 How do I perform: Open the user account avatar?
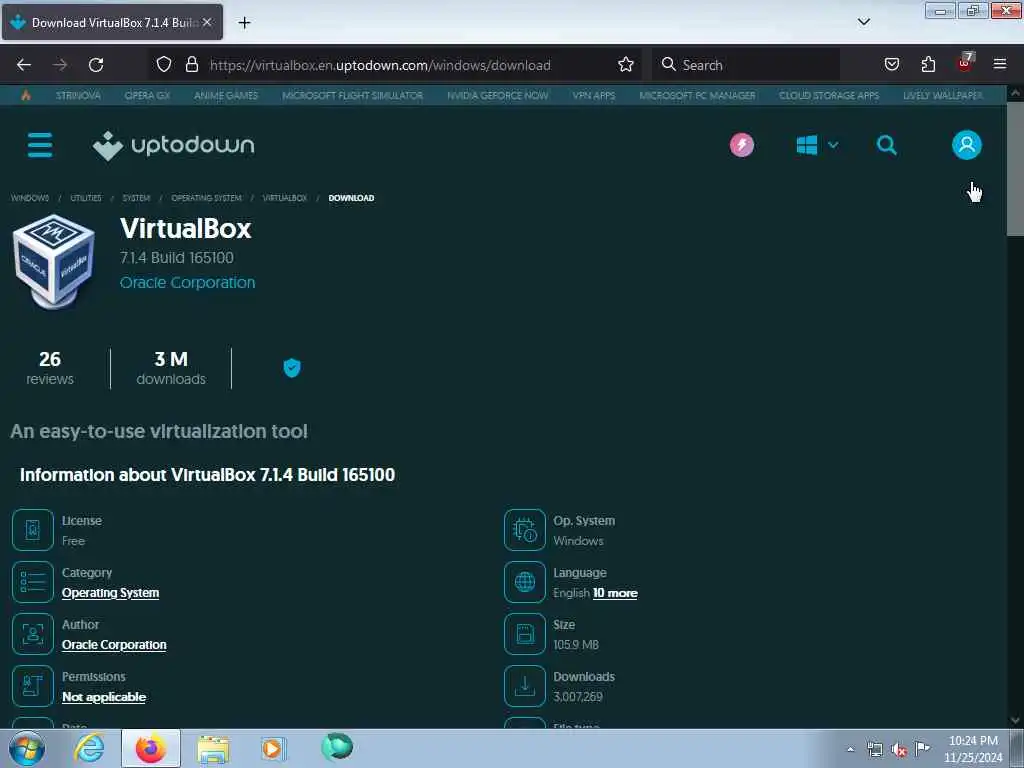[967, 145]
